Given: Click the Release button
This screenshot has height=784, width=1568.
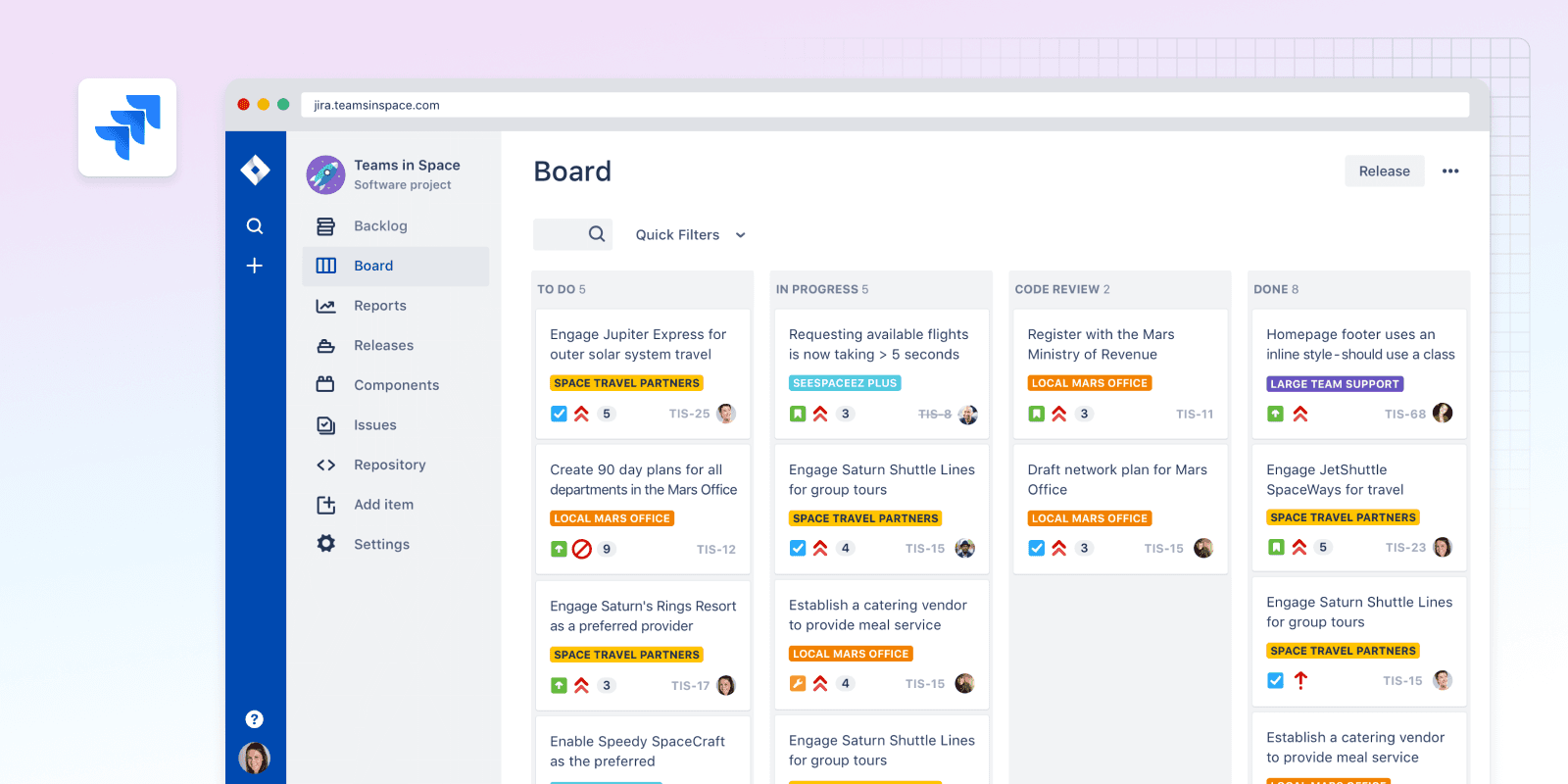Looking at the screenshot, I should 1385,171.
